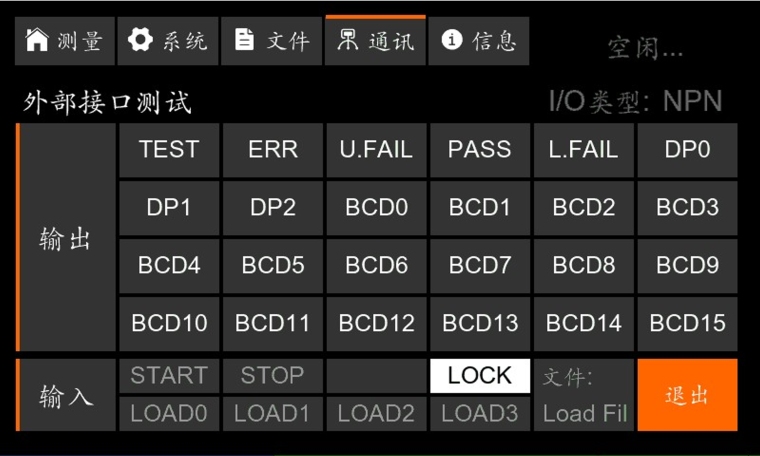The width and height of the screenshot is (760, 456).
Task: Click the I/O类型 NPN label
Action: [x=635, y=101]
